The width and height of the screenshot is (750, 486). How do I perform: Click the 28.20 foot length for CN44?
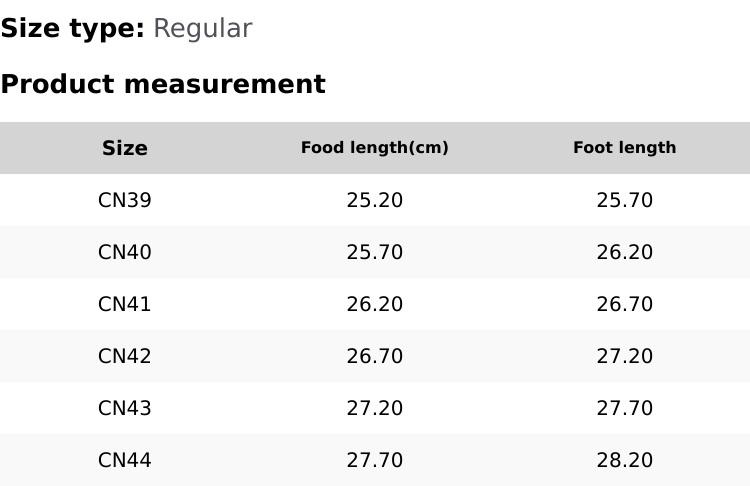coord(625,461)
